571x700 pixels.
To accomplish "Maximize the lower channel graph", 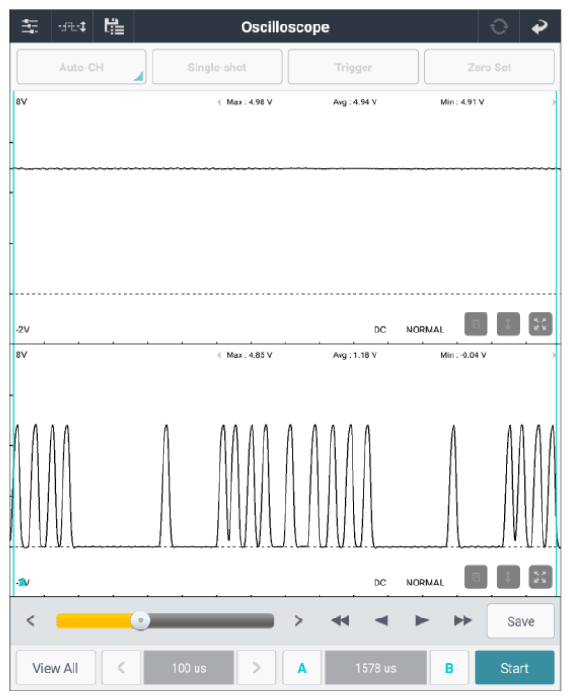I will click(540, 577).
